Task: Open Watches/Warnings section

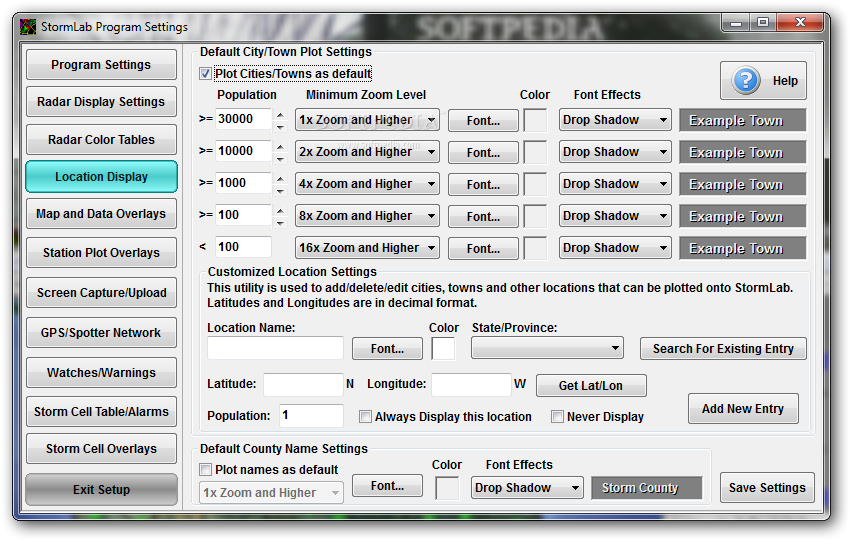Action: 101,373
